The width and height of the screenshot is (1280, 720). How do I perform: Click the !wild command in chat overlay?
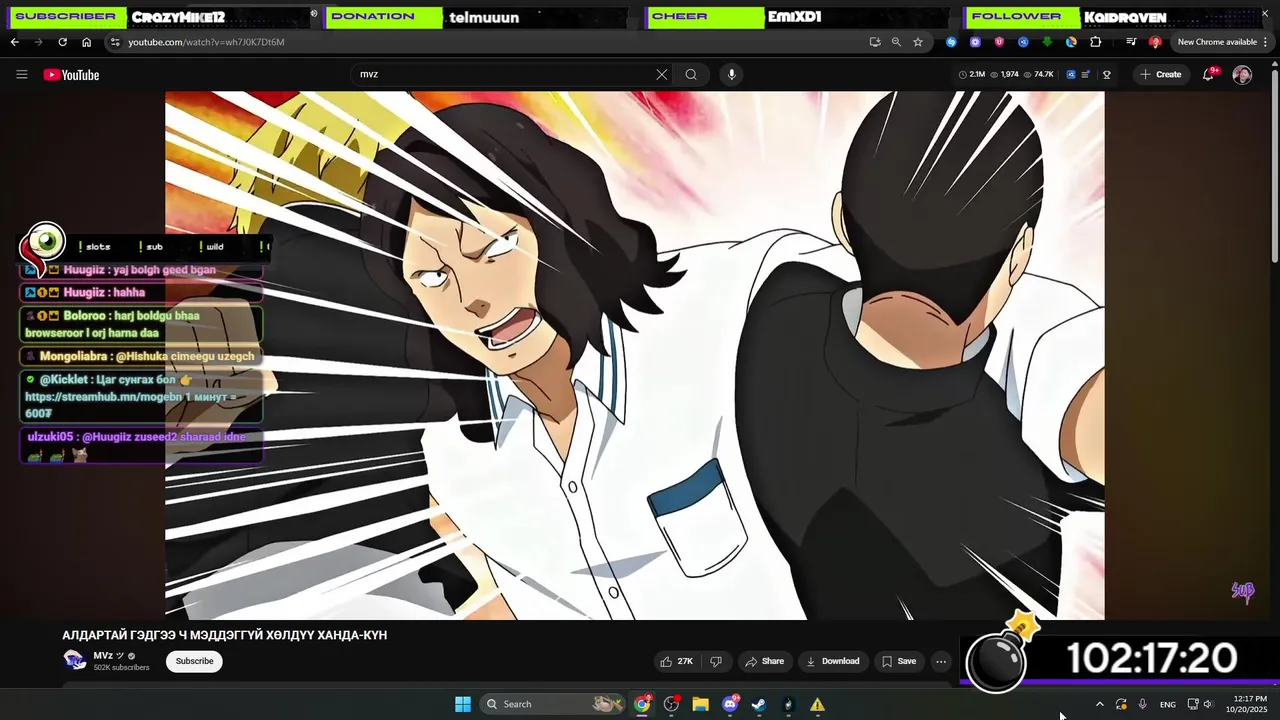tap(211, 247)
